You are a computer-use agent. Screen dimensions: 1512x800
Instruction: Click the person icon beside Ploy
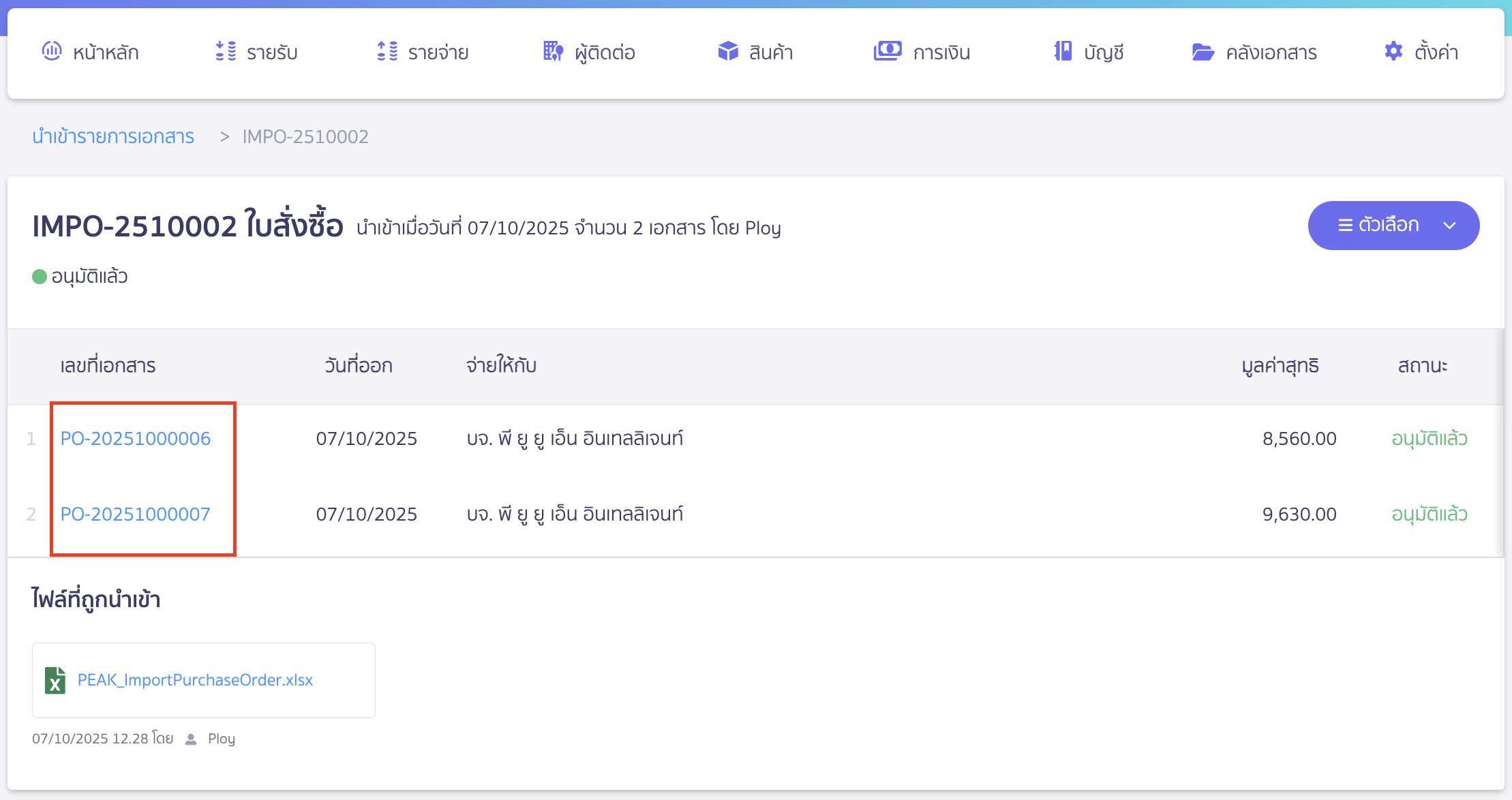[191, 738]
